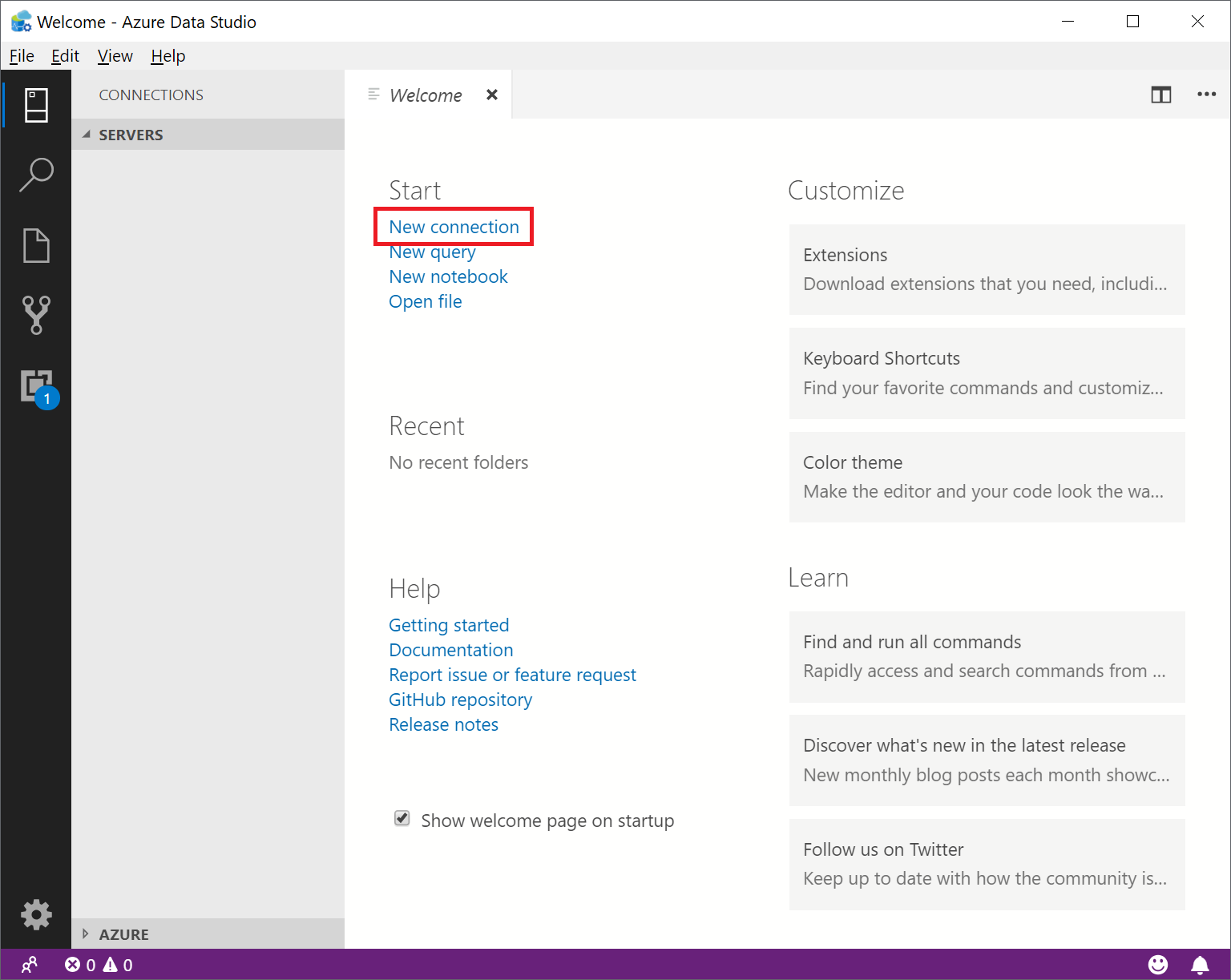Open the Manage settings gear
Viewport: 1231px width, 980px height.
click(x=36, y=914)
